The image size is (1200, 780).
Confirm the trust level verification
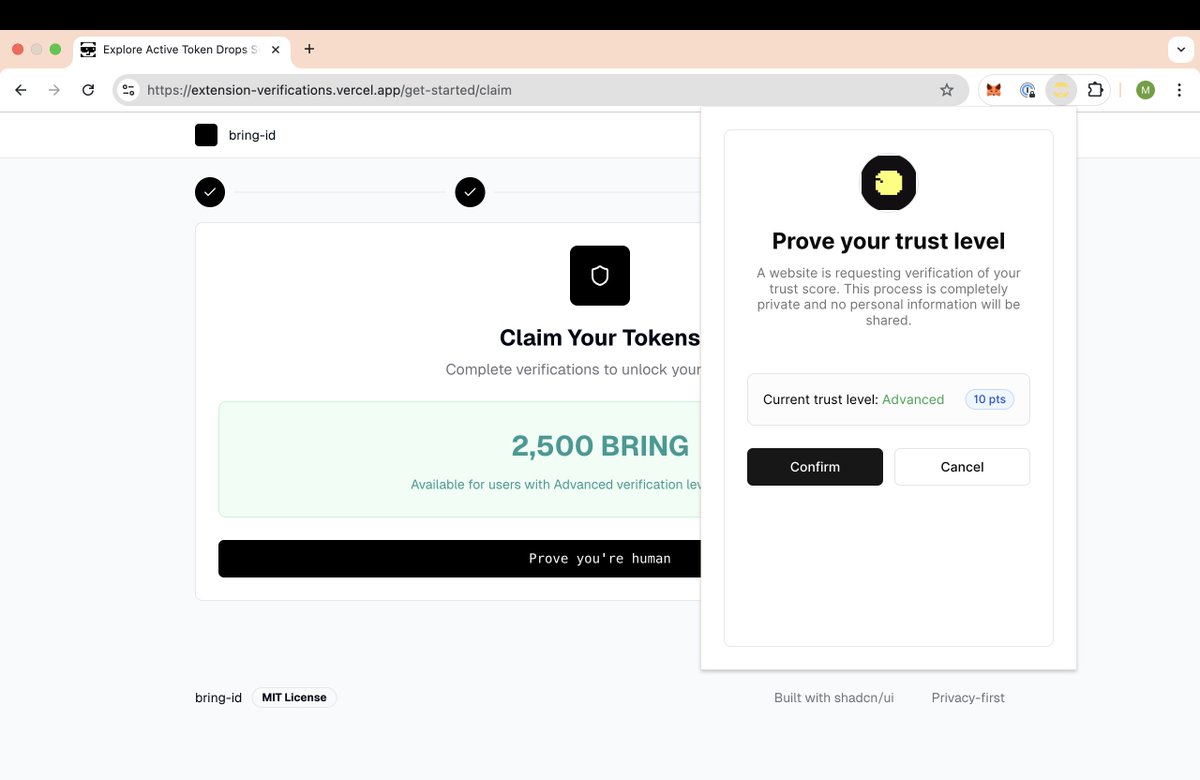[x=815, y=467]
